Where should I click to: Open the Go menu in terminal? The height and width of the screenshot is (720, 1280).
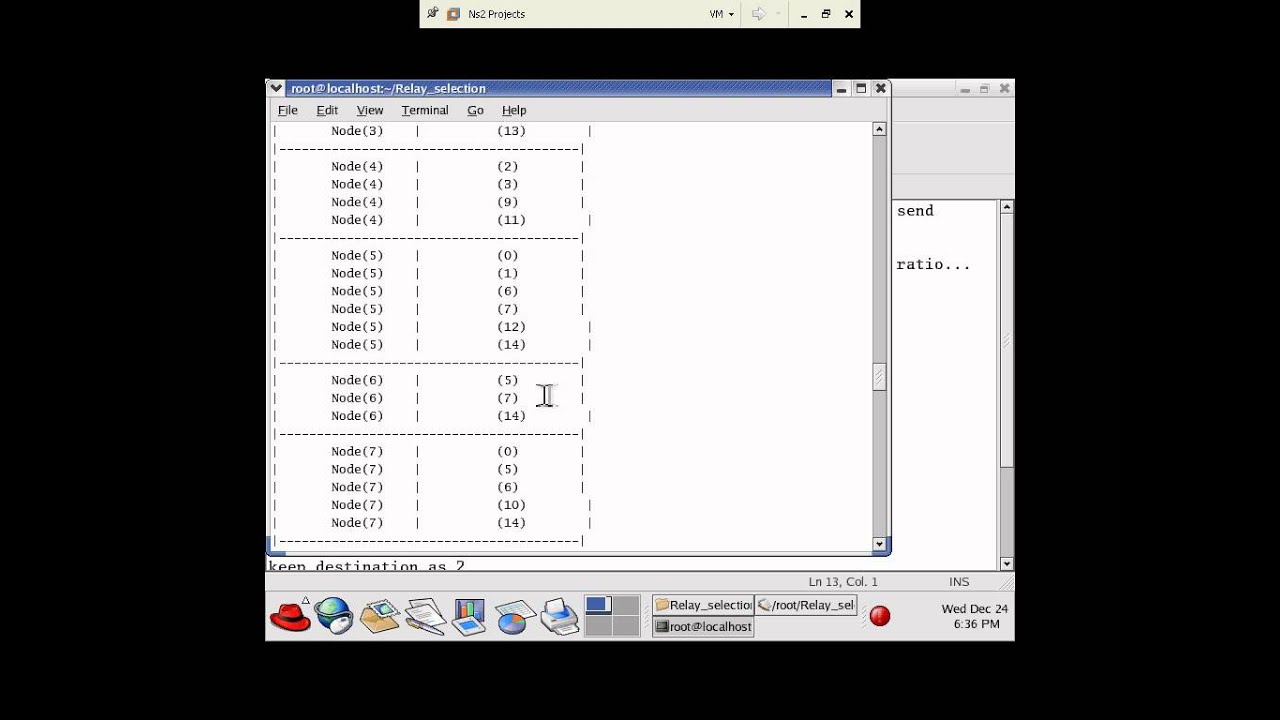[475, 110]
